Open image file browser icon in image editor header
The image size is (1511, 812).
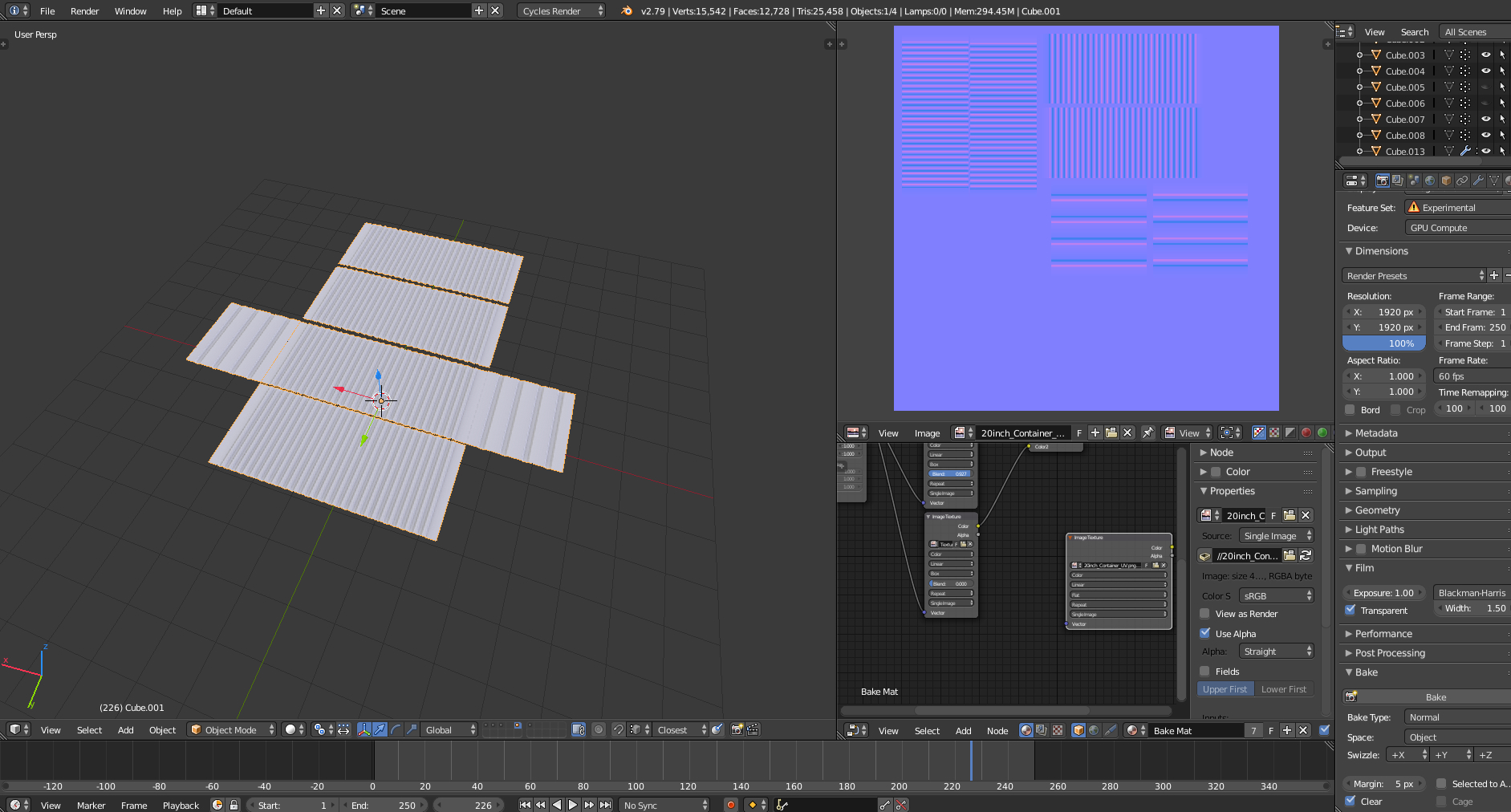tap(1111, 432)
